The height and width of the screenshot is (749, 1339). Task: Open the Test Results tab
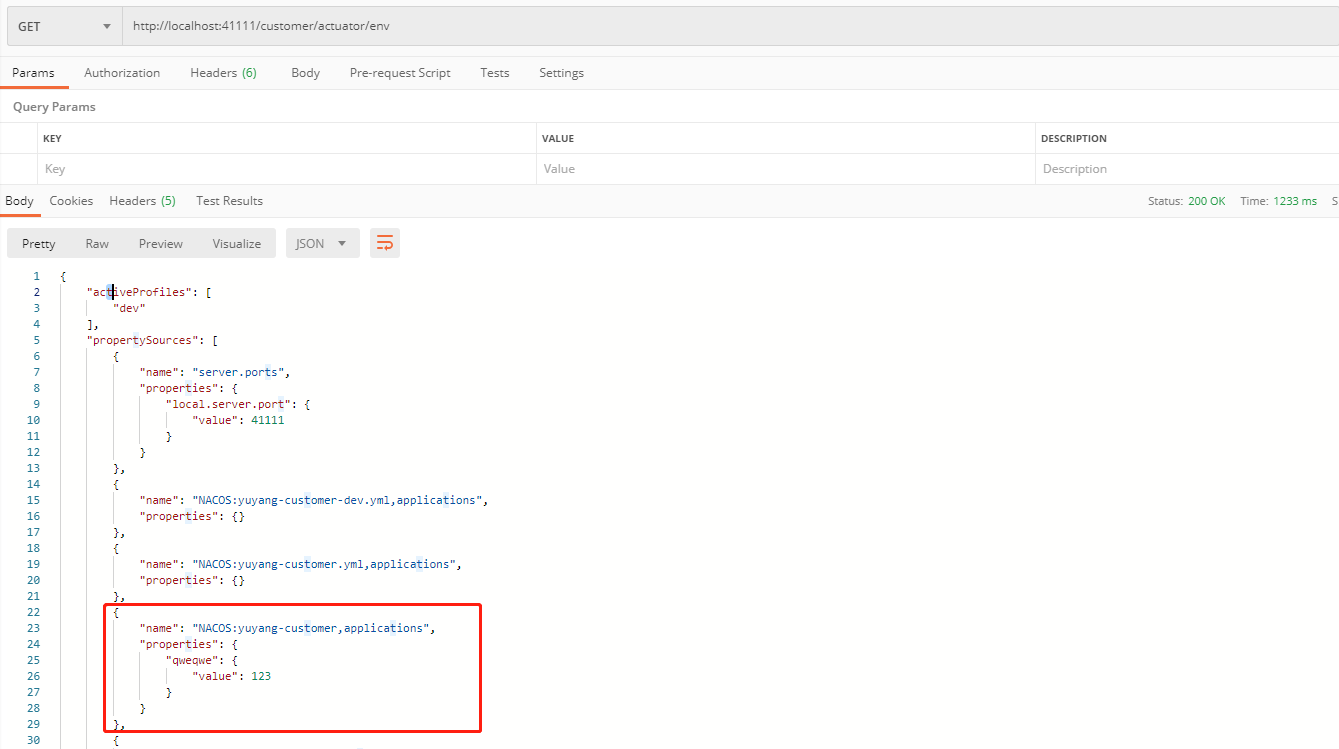[229, 200]
